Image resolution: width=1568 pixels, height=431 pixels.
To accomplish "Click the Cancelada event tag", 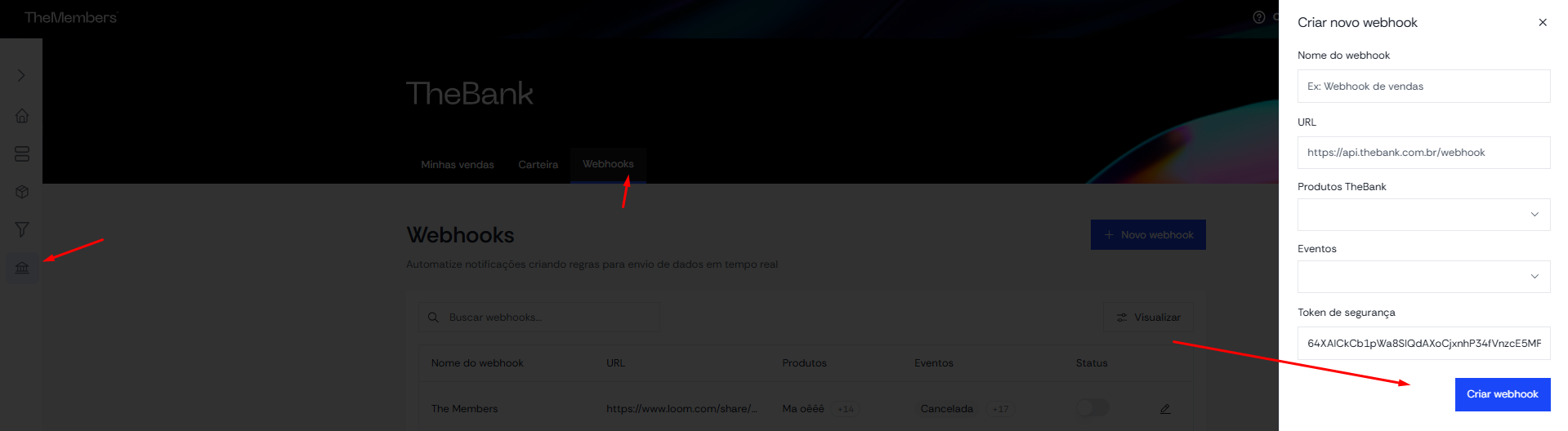I will point(946,409).
